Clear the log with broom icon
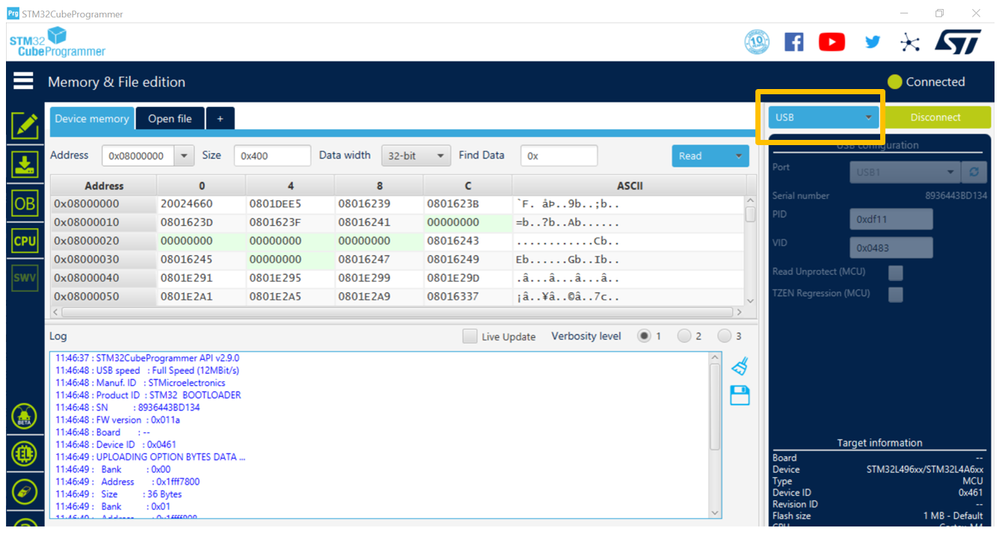Viewport: 999px width, 534px height. tap(740, 366)
